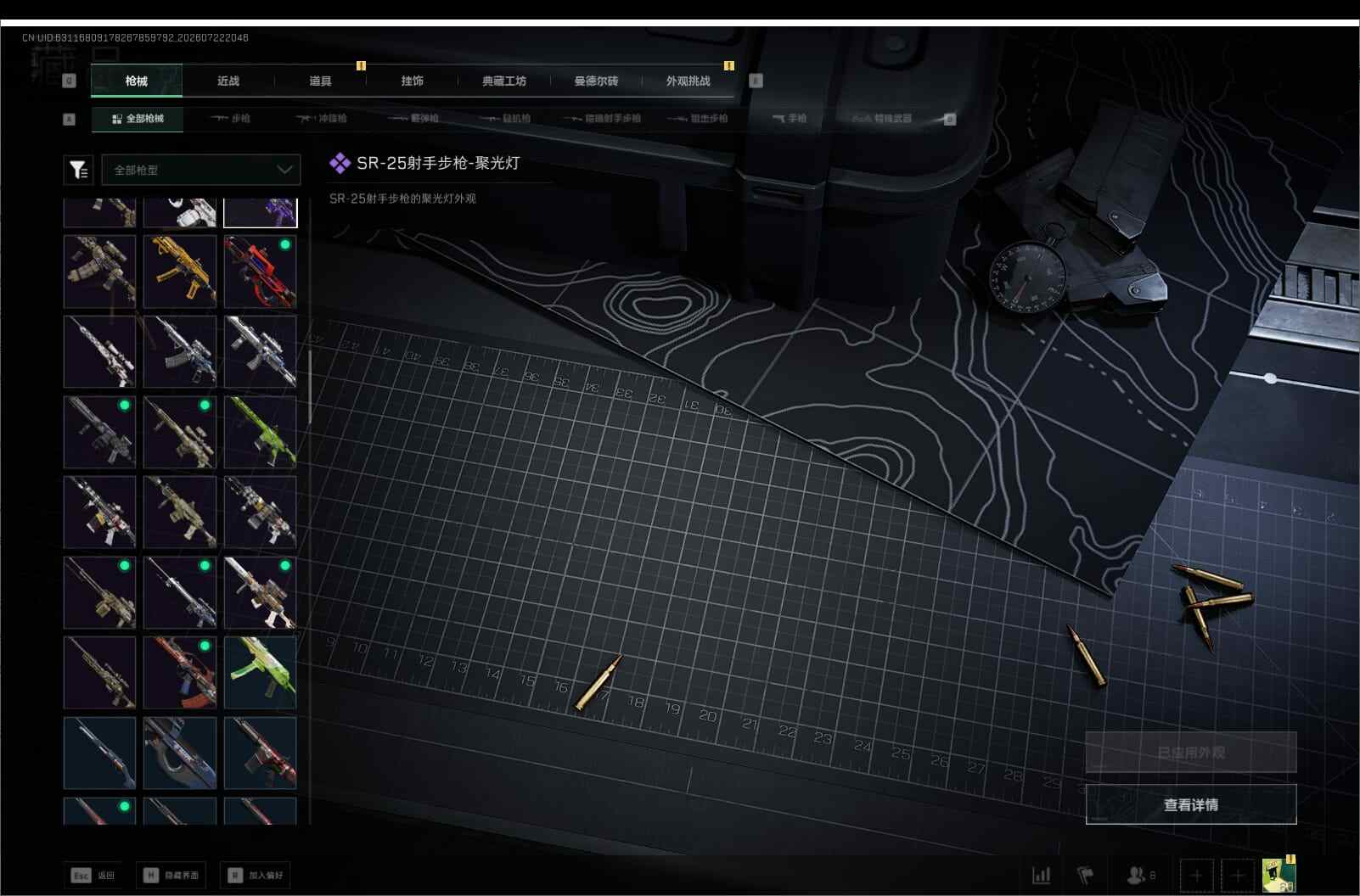Click the SR-25射手步枪的聚光灯外观 description text

click(x=402, y=199)
